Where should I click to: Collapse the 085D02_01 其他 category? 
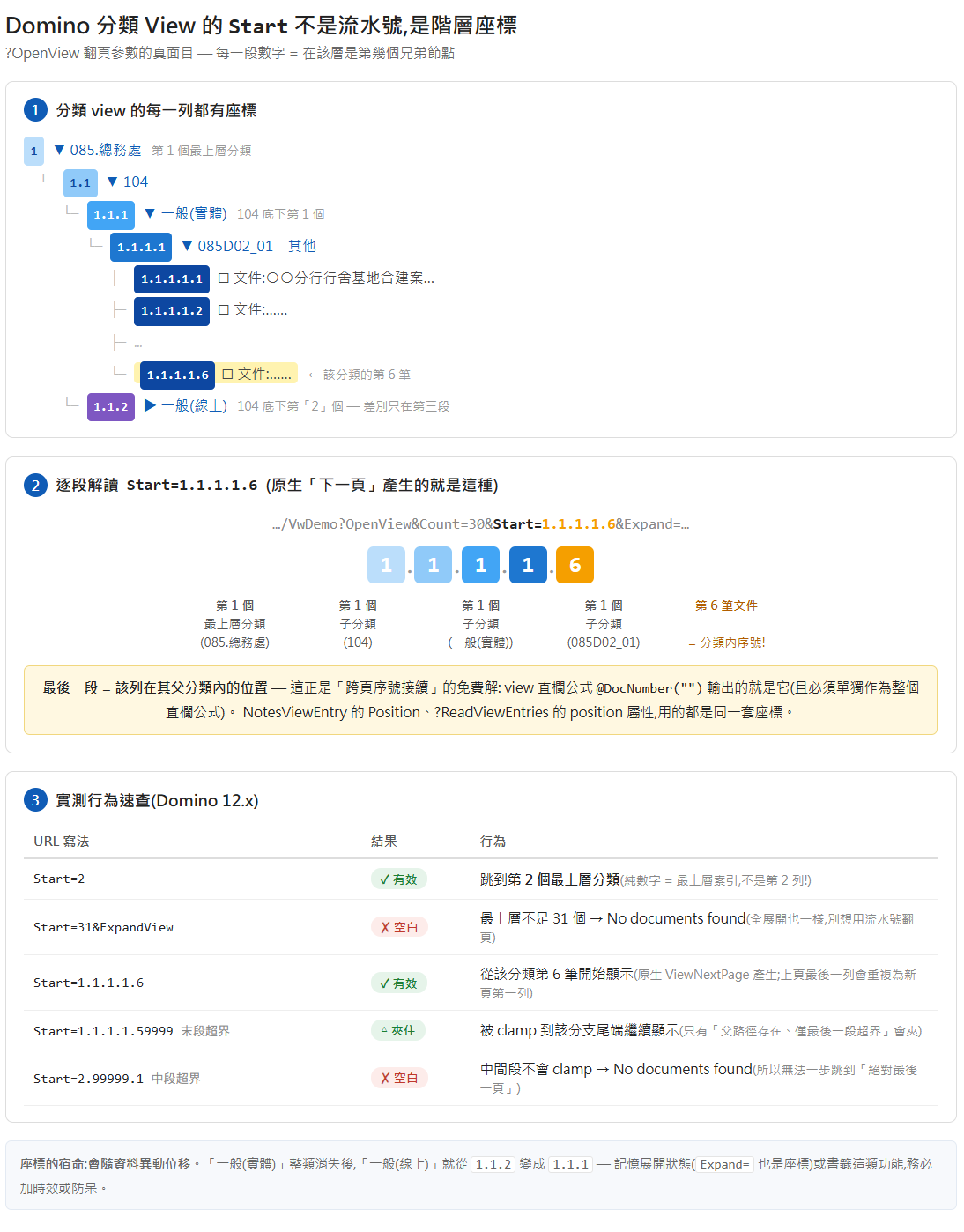[187, 246]
